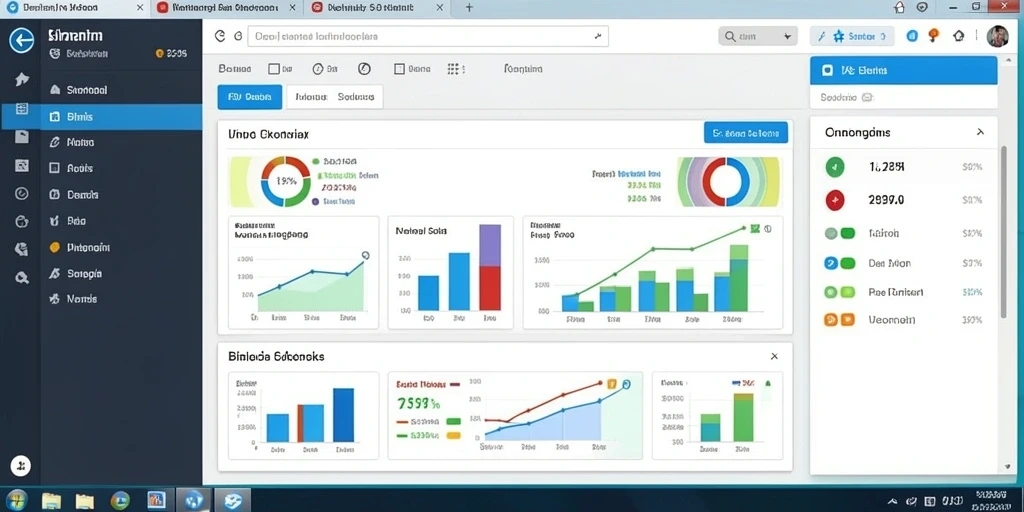Open the search dropdown arrow in header
This screenshot has height=512, width=1024.
787,37
